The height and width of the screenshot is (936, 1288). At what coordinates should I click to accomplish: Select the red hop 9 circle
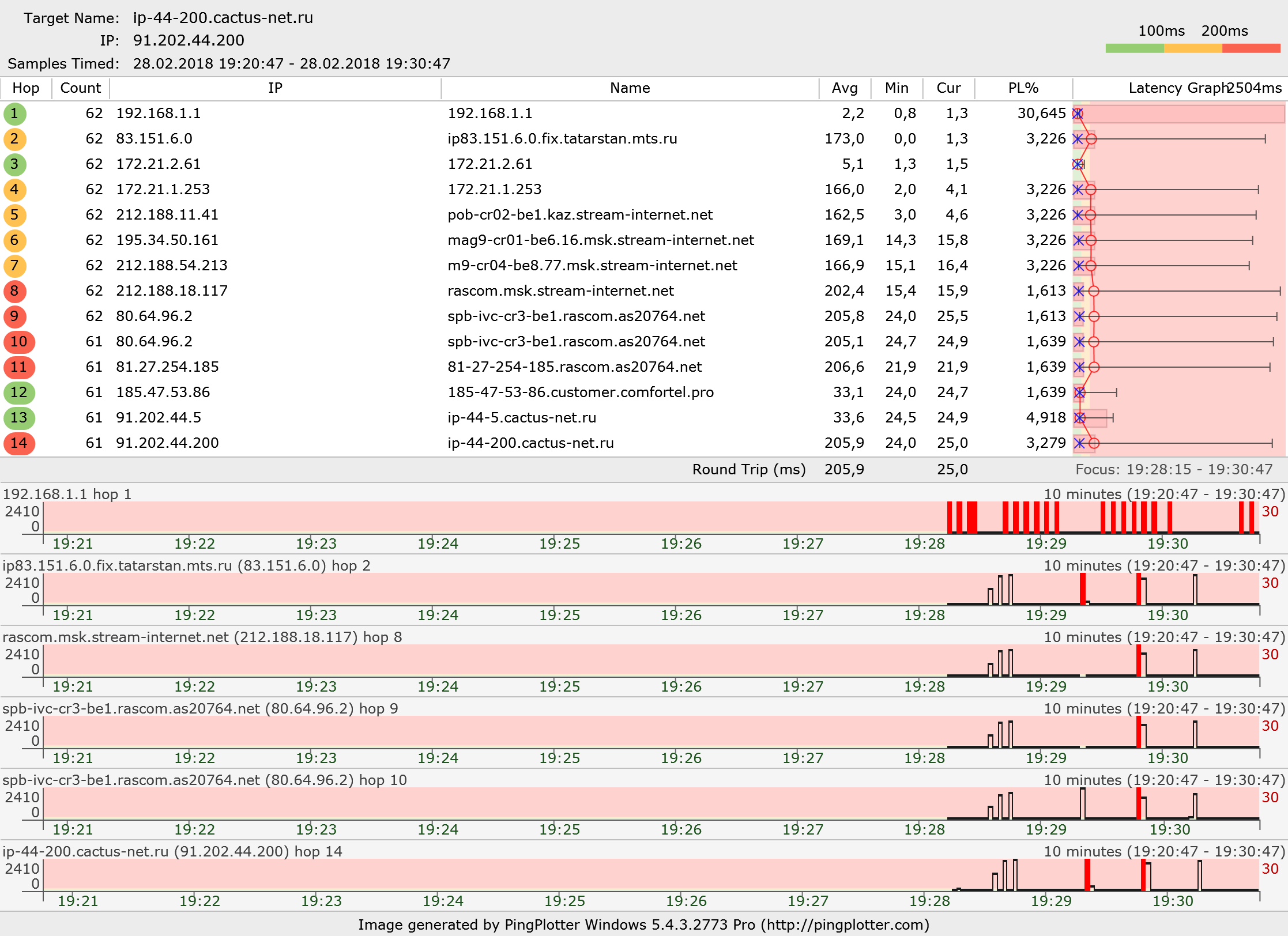click(x=14, y=316)
